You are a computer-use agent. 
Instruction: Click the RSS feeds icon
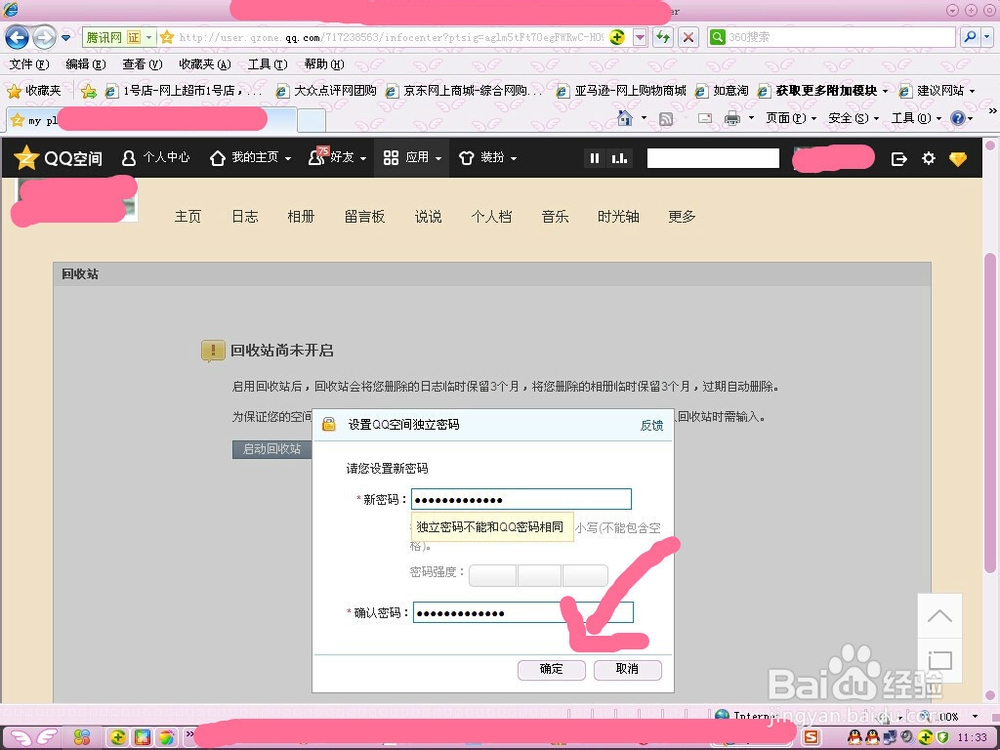[x=667, y=117]
